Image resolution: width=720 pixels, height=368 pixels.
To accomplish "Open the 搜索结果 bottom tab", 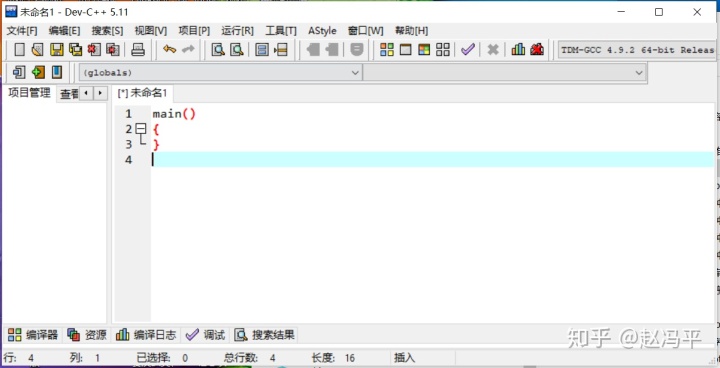I will coord(264,335).
